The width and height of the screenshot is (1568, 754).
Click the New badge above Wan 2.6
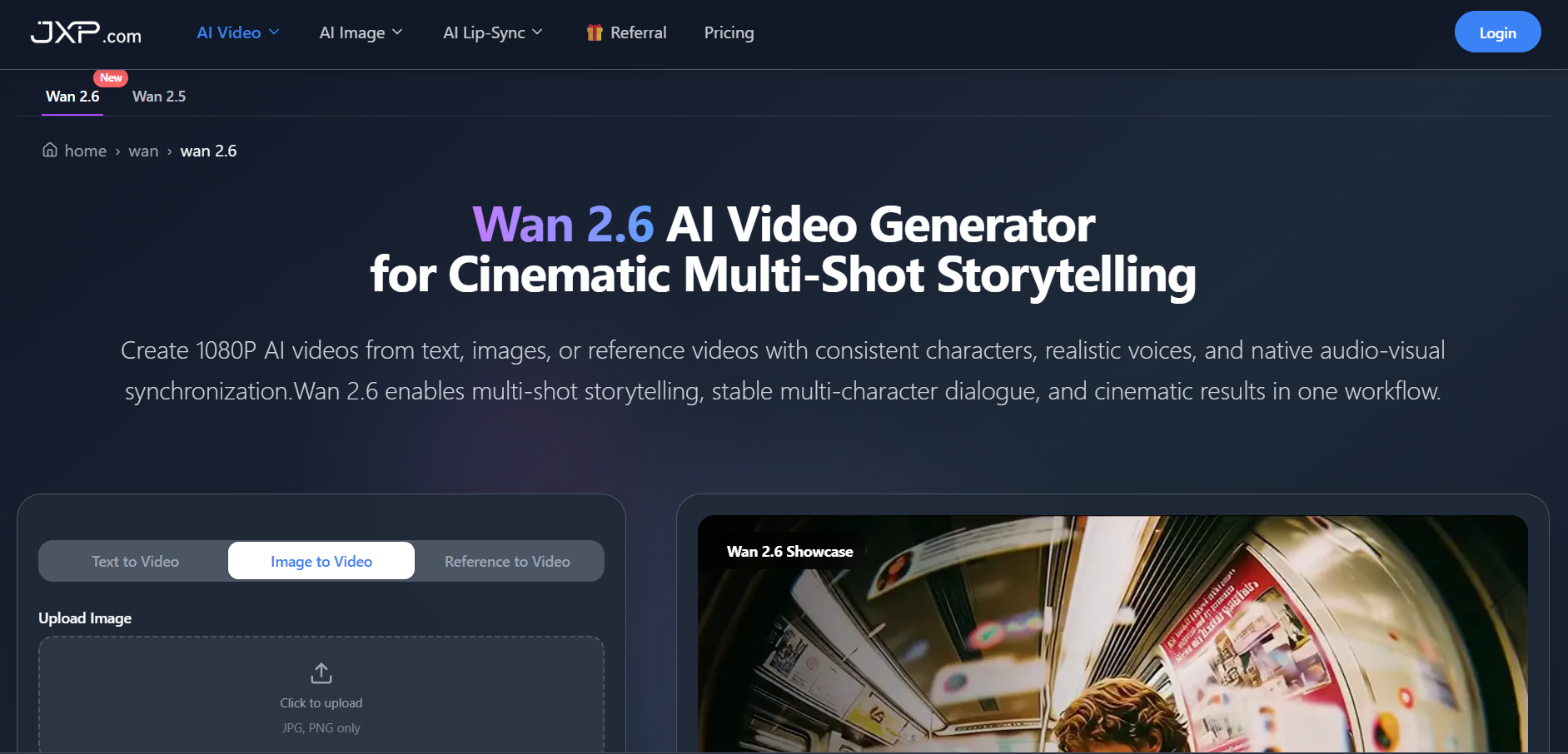(x=111, y=77)
